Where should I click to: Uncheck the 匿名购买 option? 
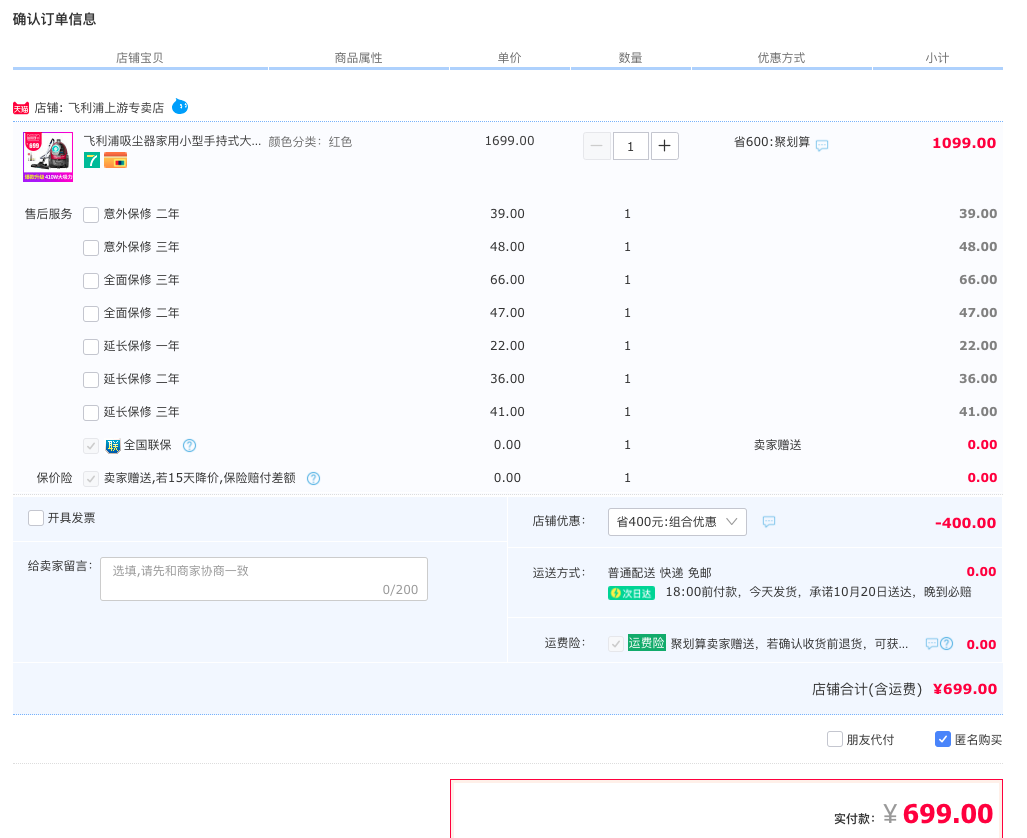click(943, 739)
